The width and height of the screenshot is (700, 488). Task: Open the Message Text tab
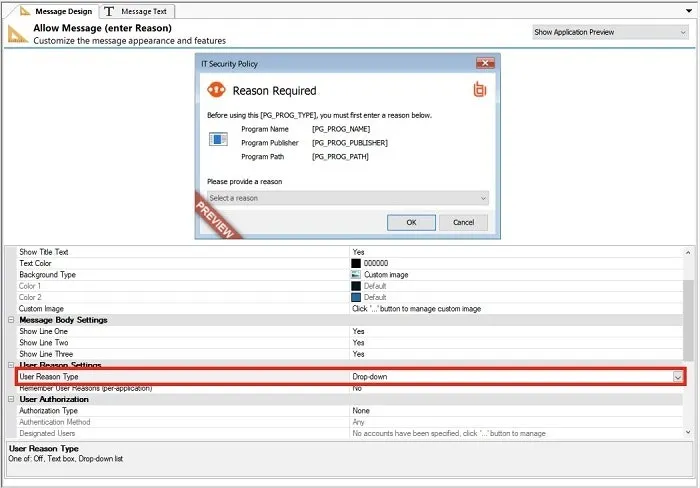coord(136,11)
